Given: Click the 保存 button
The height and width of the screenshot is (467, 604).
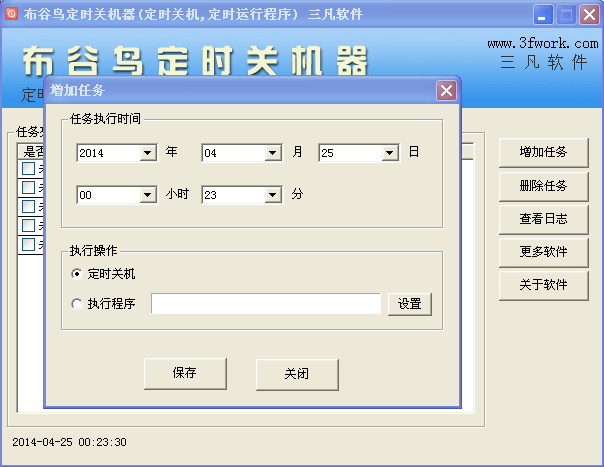Looking at the screenshot, I should tap(185, 373).
